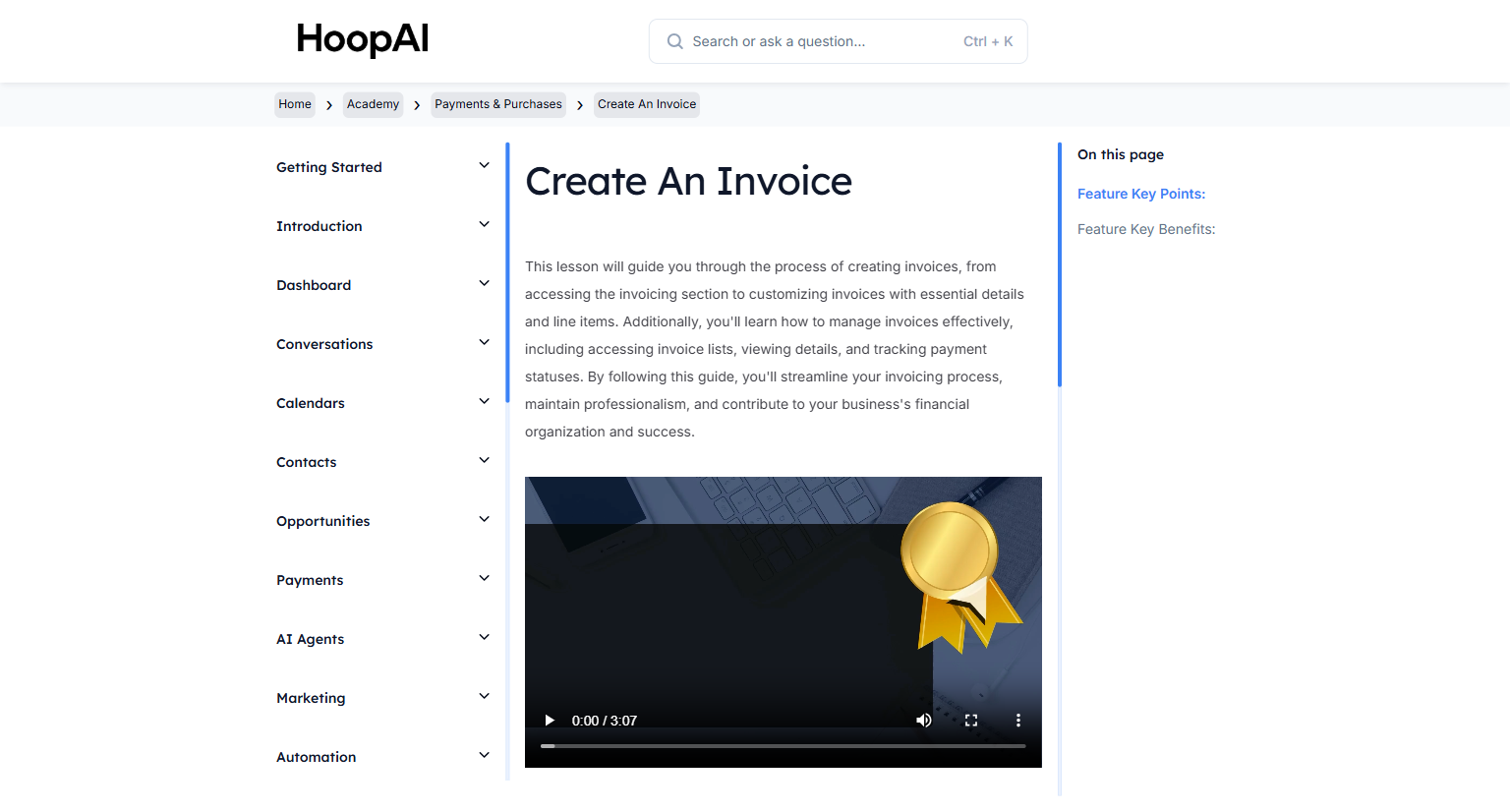Click the Payments & Purchases breadcrumb
Image resolution: width=1510 pixels, height=812 pixels.
pyautogui.click(x=498, y=103)
